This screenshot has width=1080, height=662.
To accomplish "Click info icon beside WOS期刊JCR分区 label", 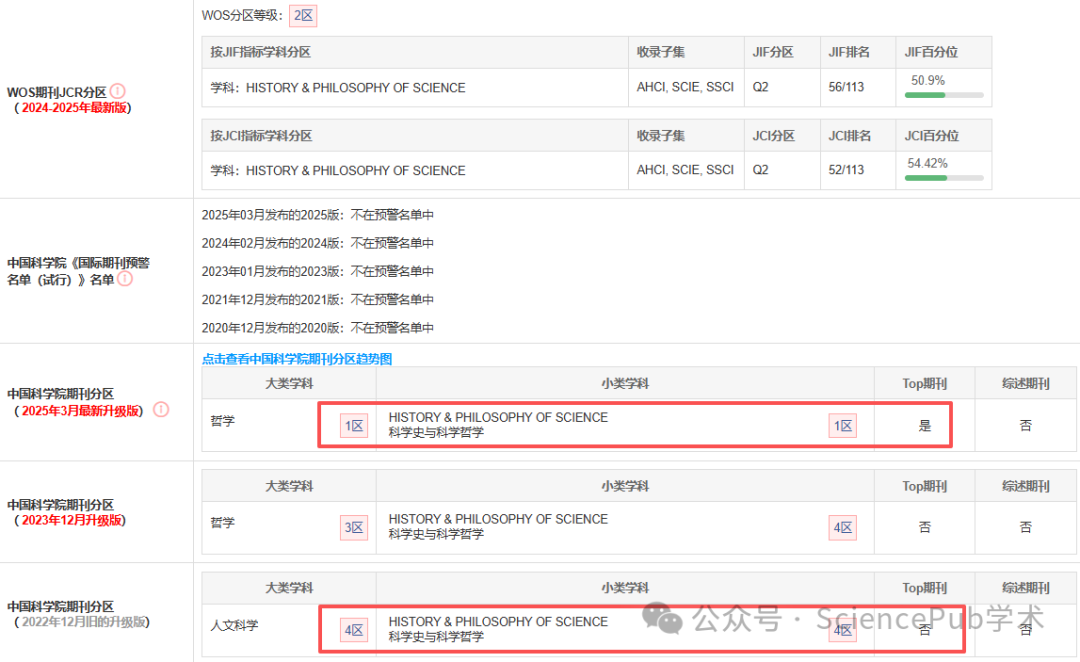I will [118, 91].
